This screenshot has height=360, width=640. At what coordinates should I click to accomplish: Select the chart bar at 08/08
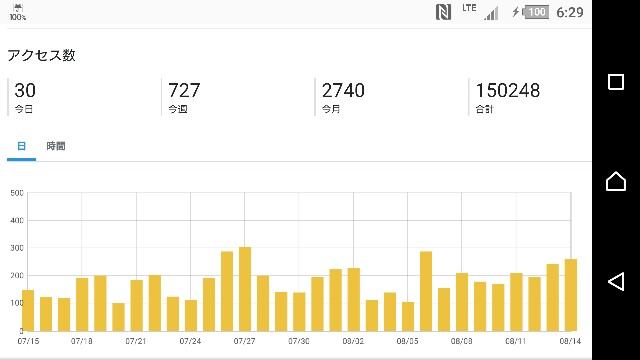pyautogui.click(x=462, y=302)
